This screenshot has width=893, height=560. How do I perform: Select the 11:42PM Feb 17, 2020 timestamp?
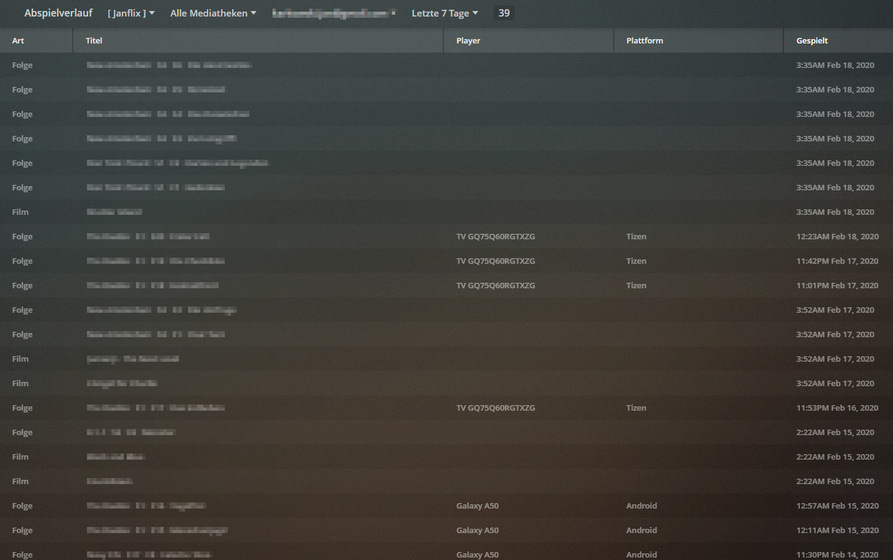tap(837, 261)
